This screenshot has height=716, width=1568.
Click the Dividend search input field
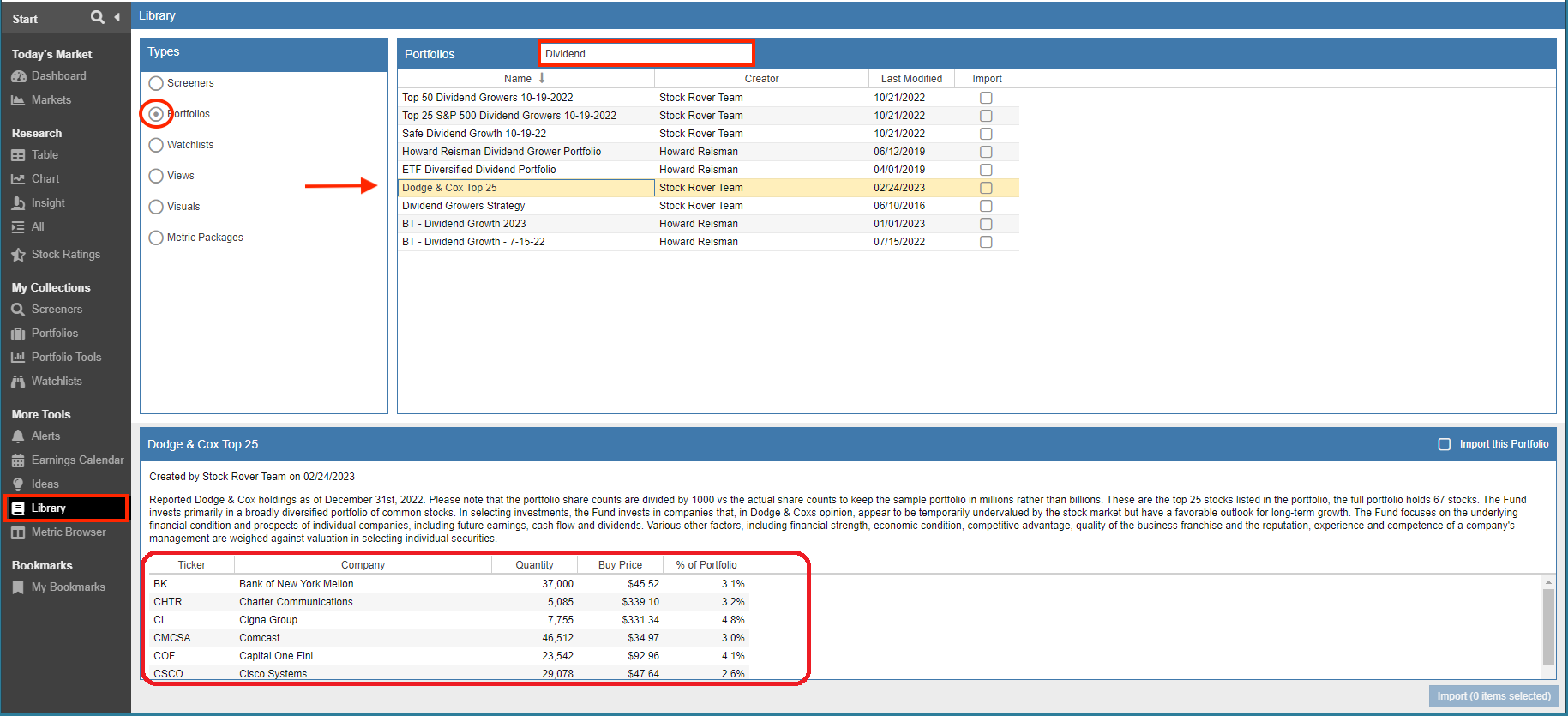[646, 53]
